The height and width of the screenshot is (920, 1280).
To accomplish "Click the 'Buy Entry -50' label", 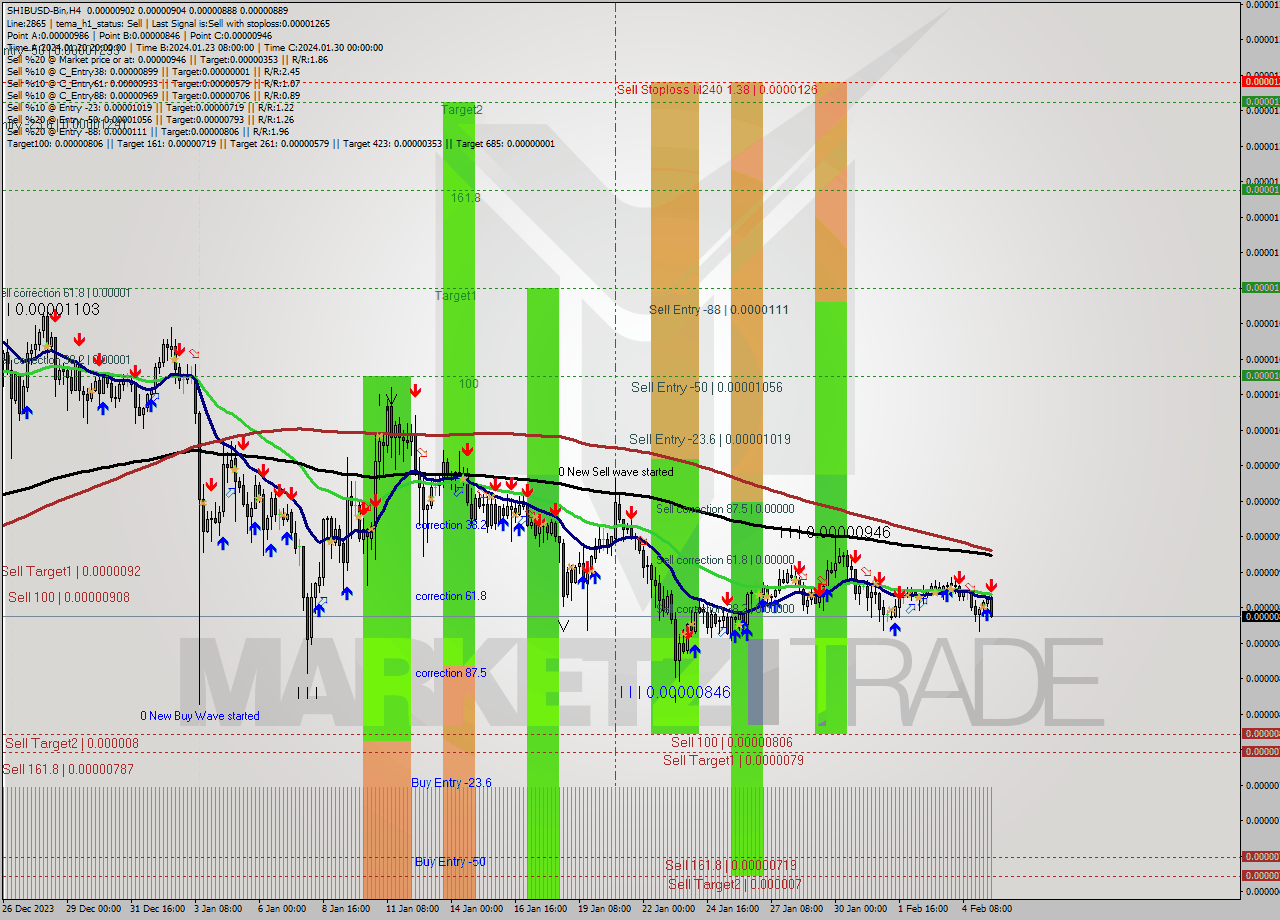I will (x=450, y=861).
